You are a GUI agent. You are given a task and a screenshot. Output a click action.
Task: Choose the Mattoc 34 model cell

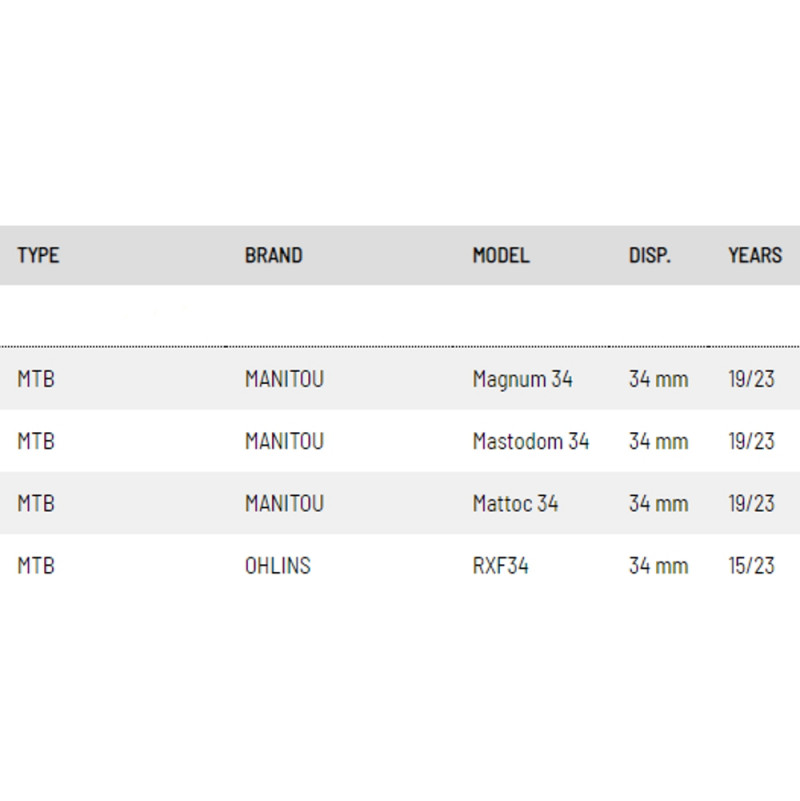(515, 503)
